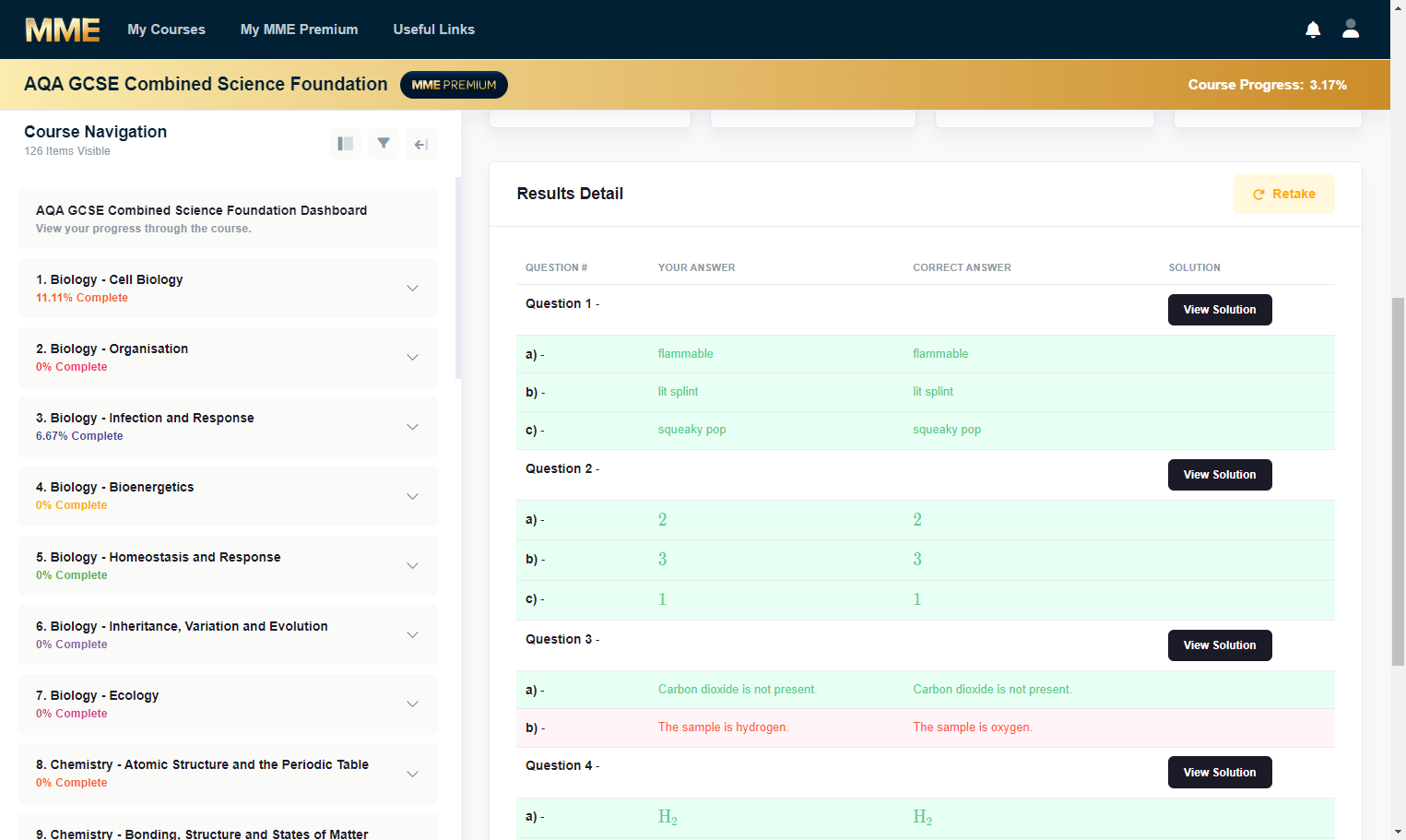Open Useful Links menu
The image size is (1406, 840).
tap(434, 30)
